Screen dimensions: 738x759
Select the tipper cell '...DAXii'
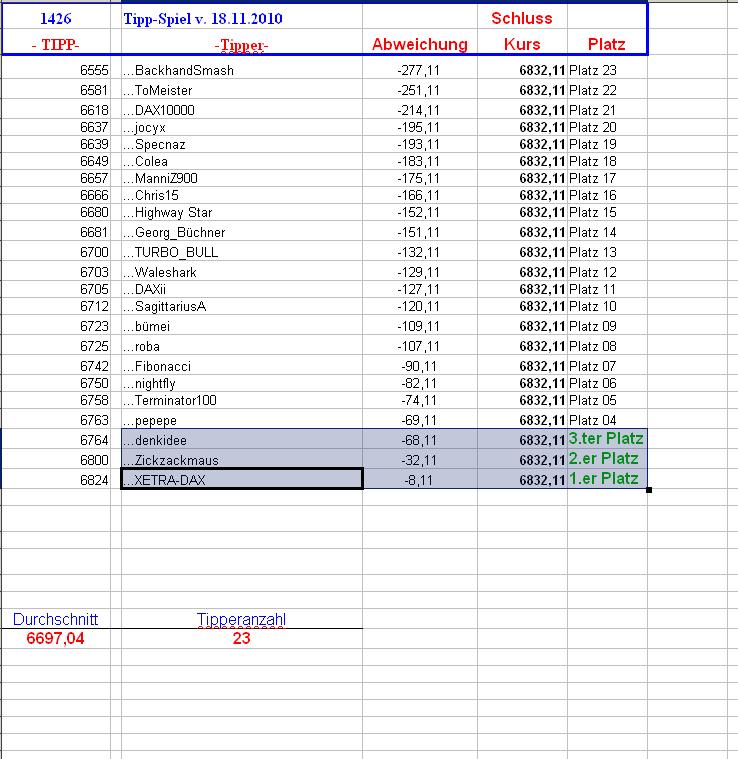tap(241, 289)
